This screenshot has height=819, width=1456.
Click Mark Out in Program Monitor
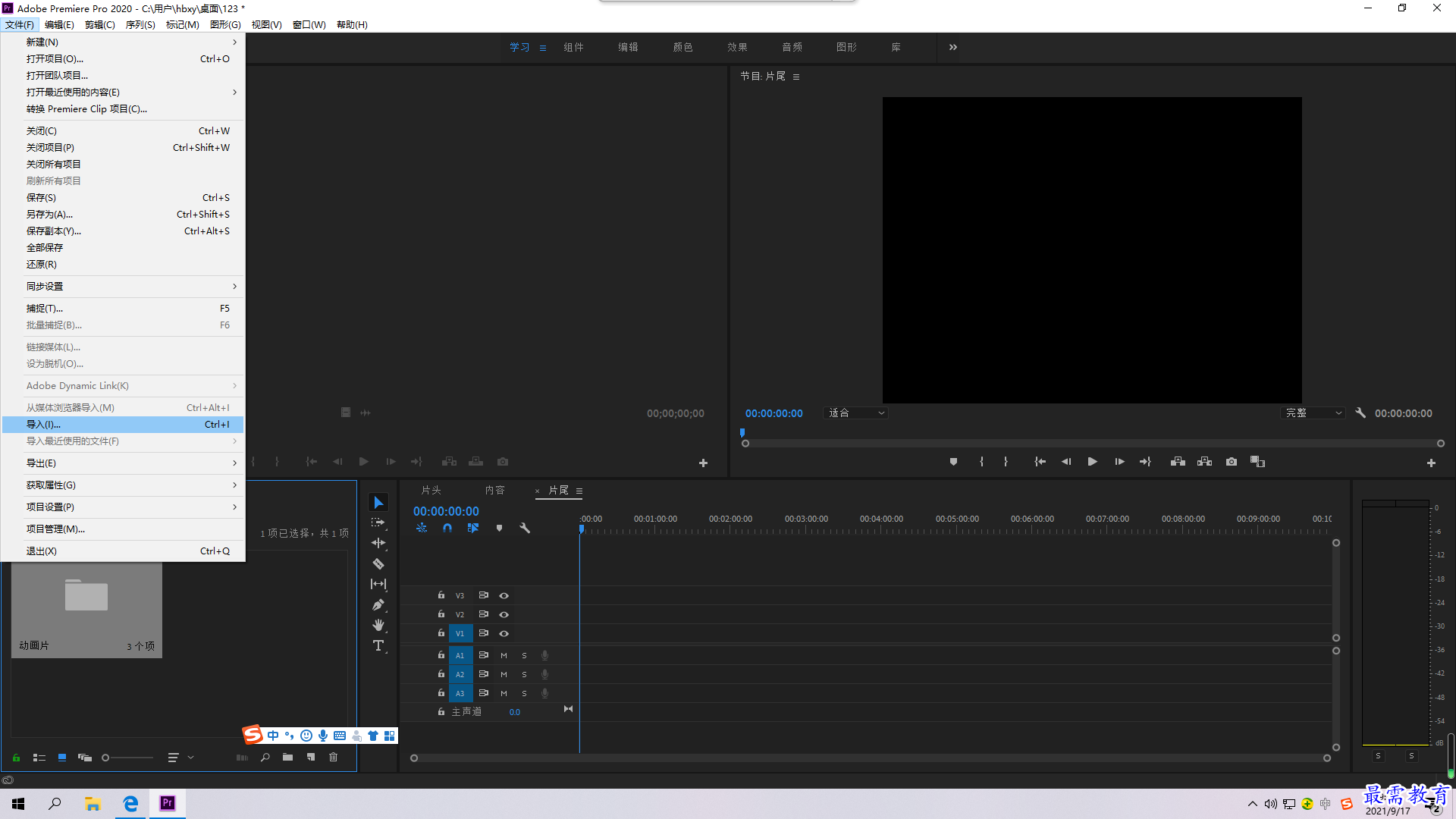pos(1006,462)
